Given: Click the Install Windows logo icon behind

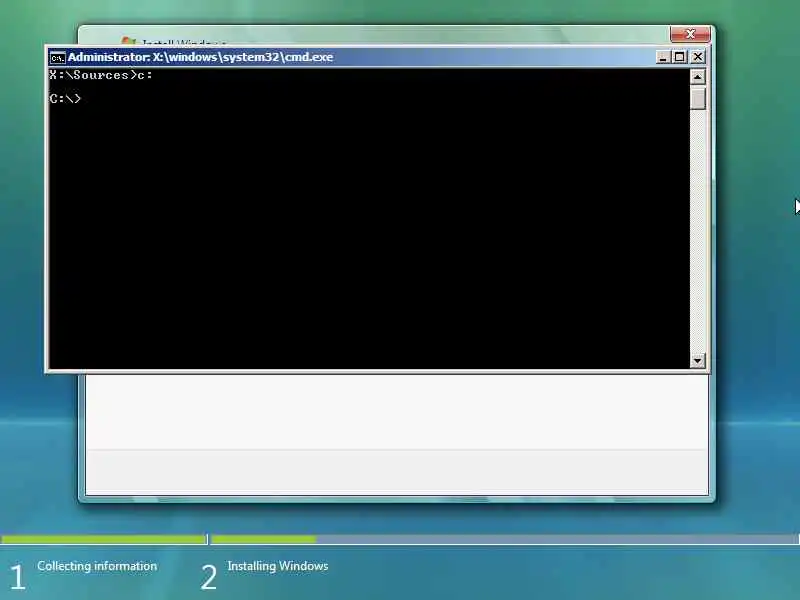Looking at the screenshot, I should (x=128, y=41).
